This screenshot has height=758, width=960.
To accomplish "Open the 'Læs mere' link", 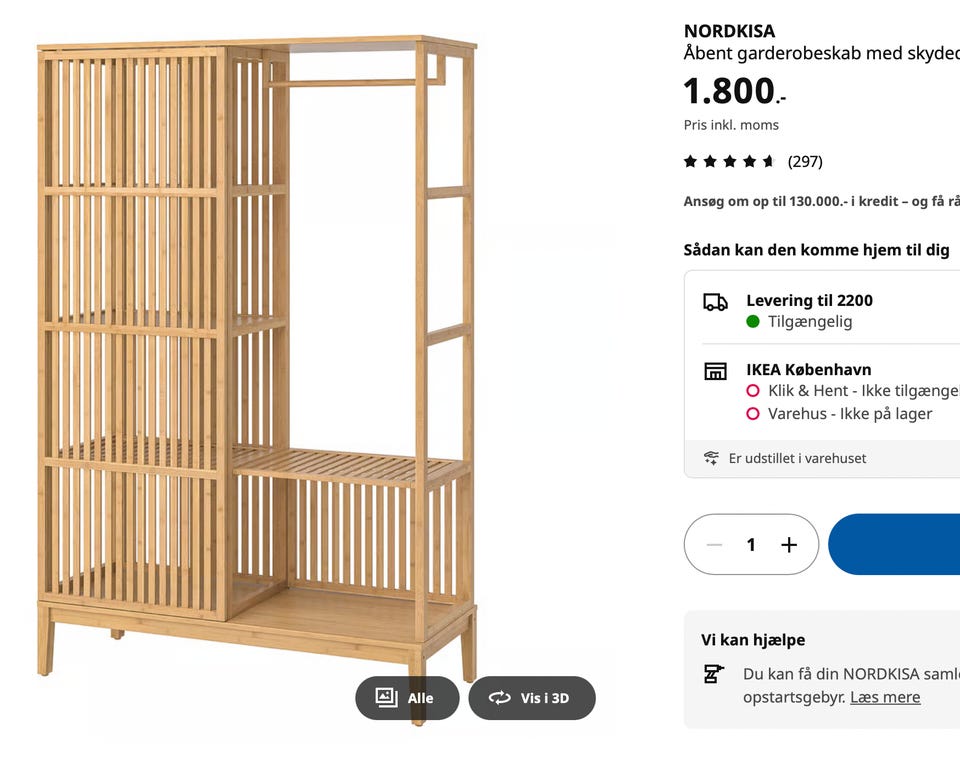I will pos(885,697).
